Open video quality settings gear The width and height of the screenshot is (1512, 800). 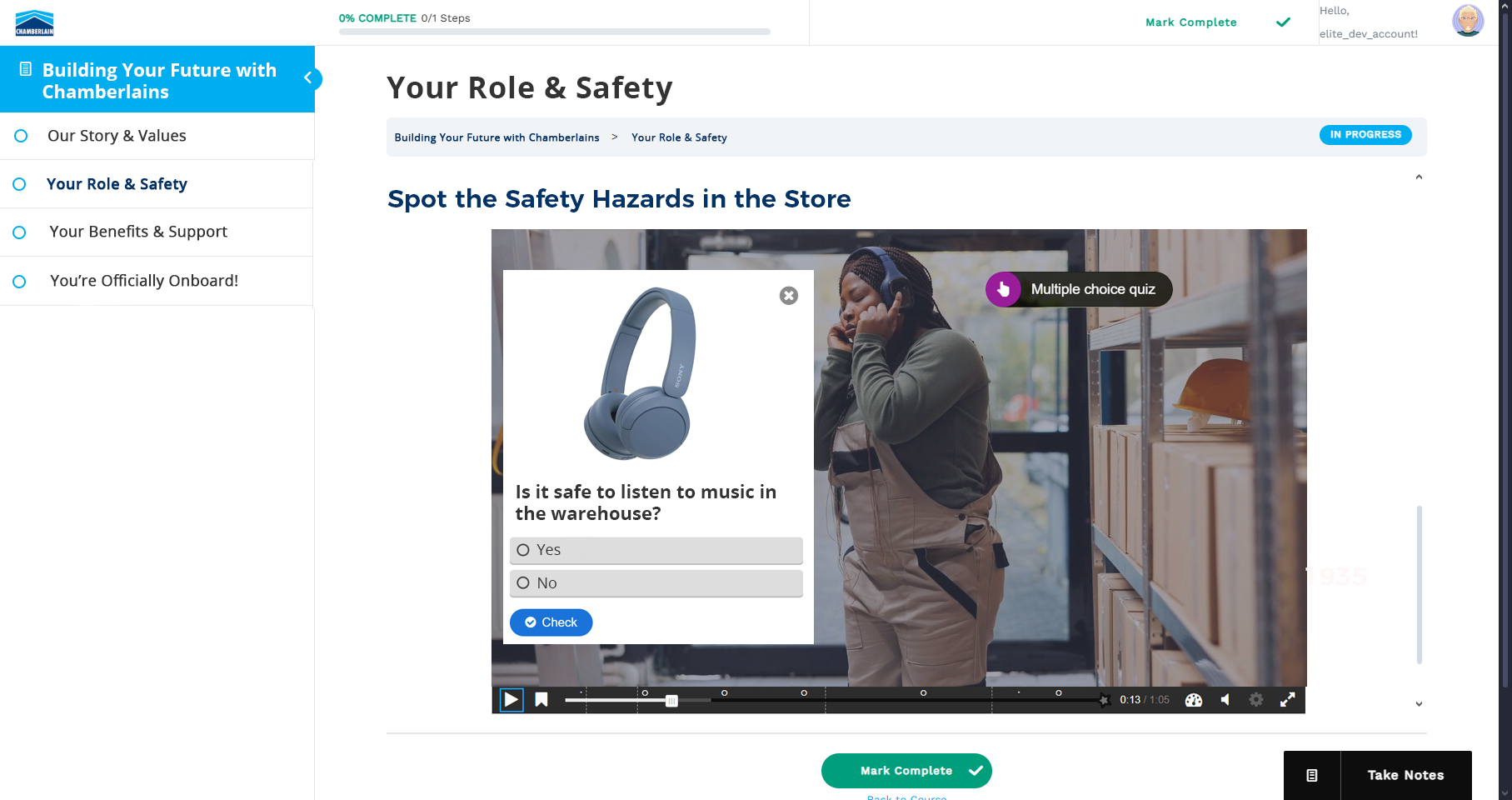(x=1256, y=700)
